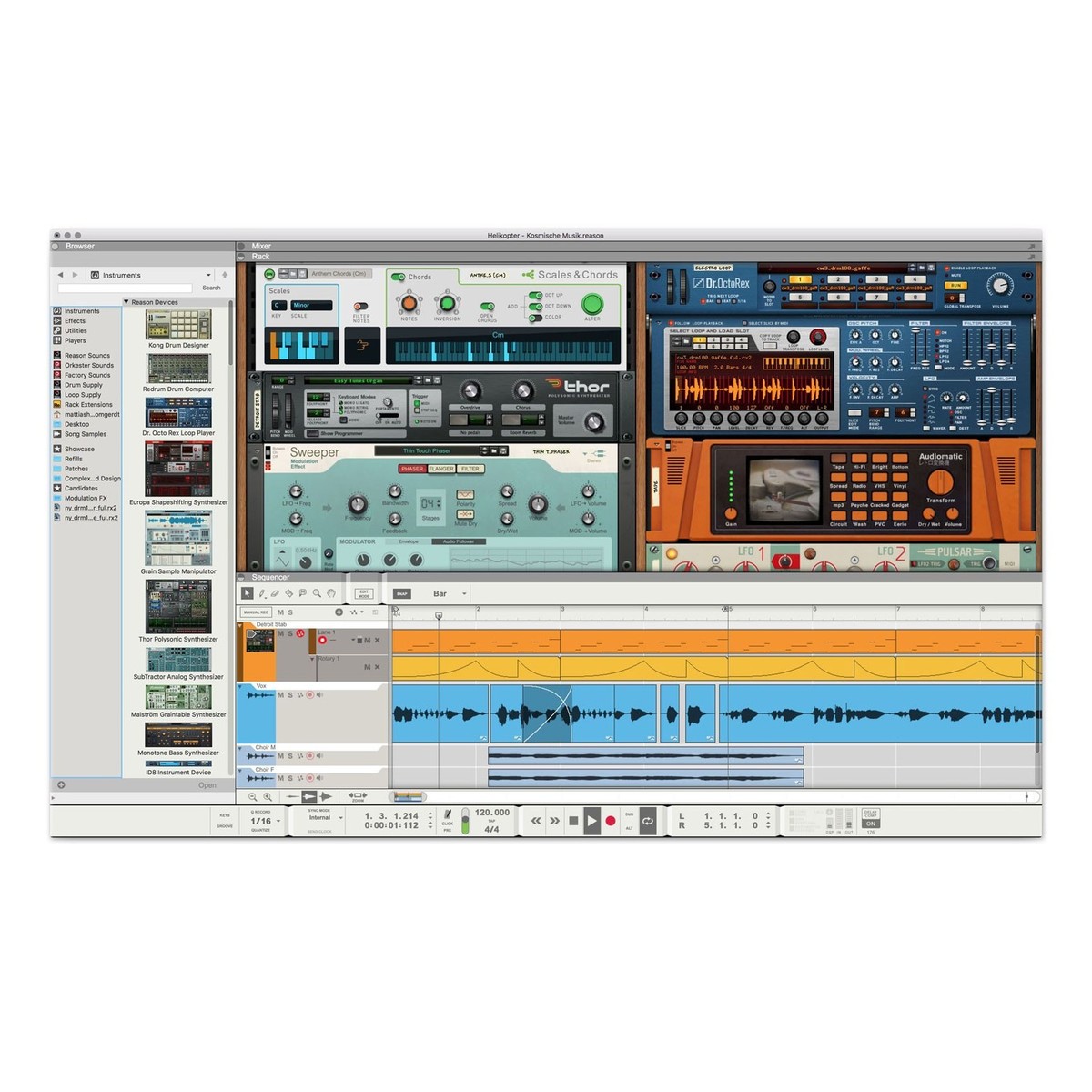Select the Pencil tool in Sequencer toolbar
The width and height of the screenshot is (1092, 1092).
[262, 593]
